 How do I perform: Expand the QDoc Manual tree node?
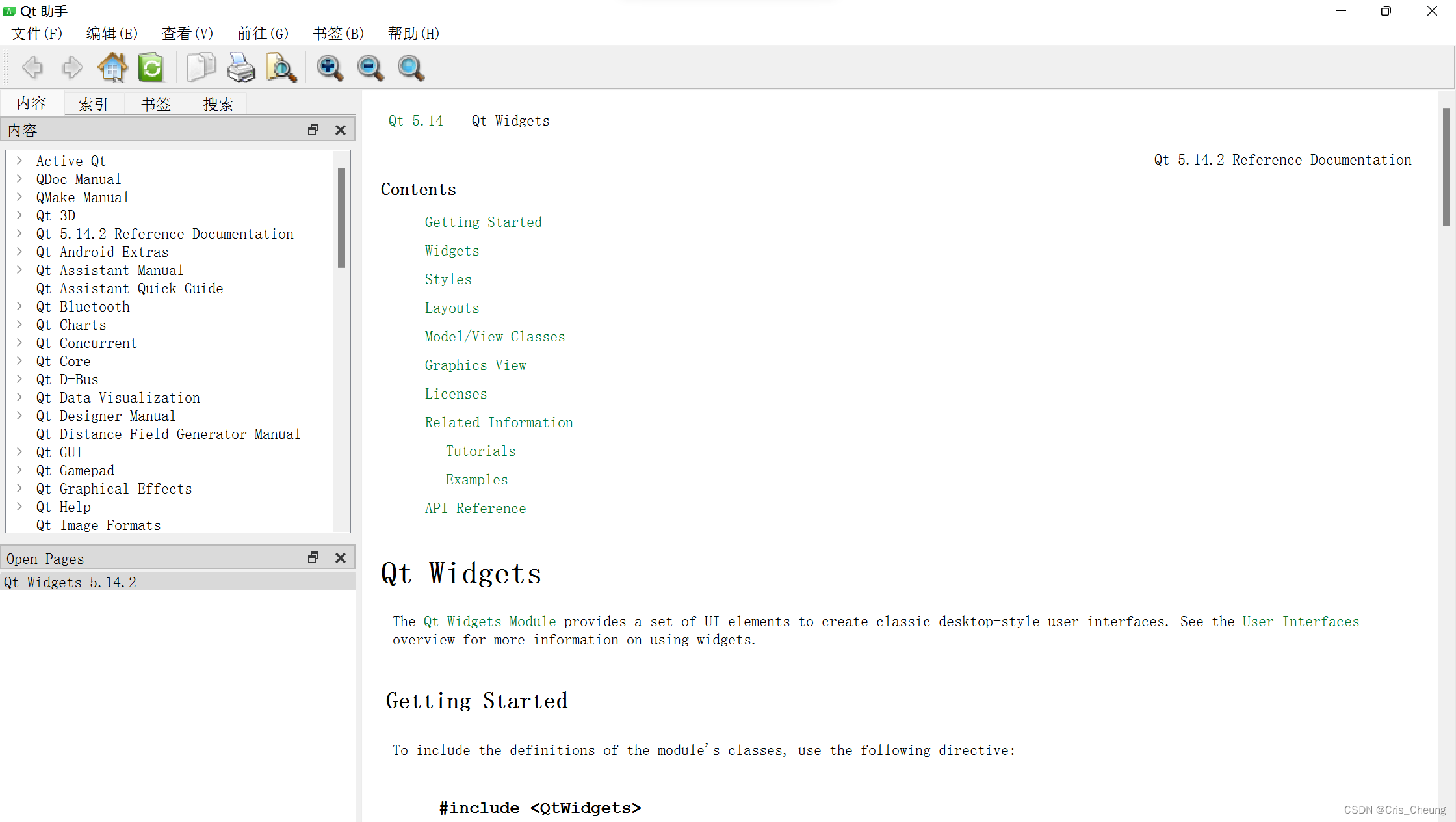coord(19,178)
